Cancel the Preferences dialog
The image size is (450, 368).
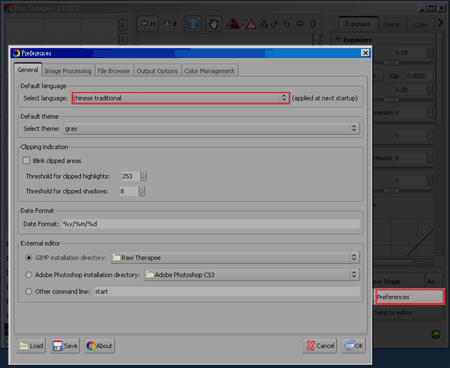tap(320, 346)
